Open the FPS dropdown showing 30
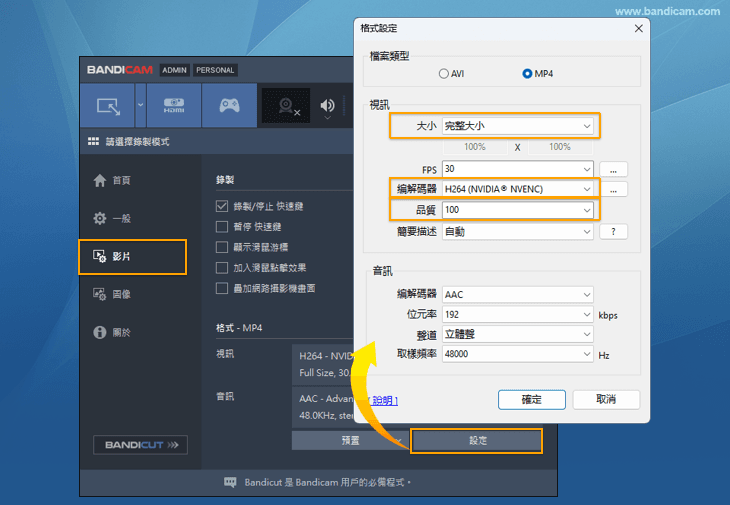Viewport: 730px width, 505px height. tap(518, 169)
